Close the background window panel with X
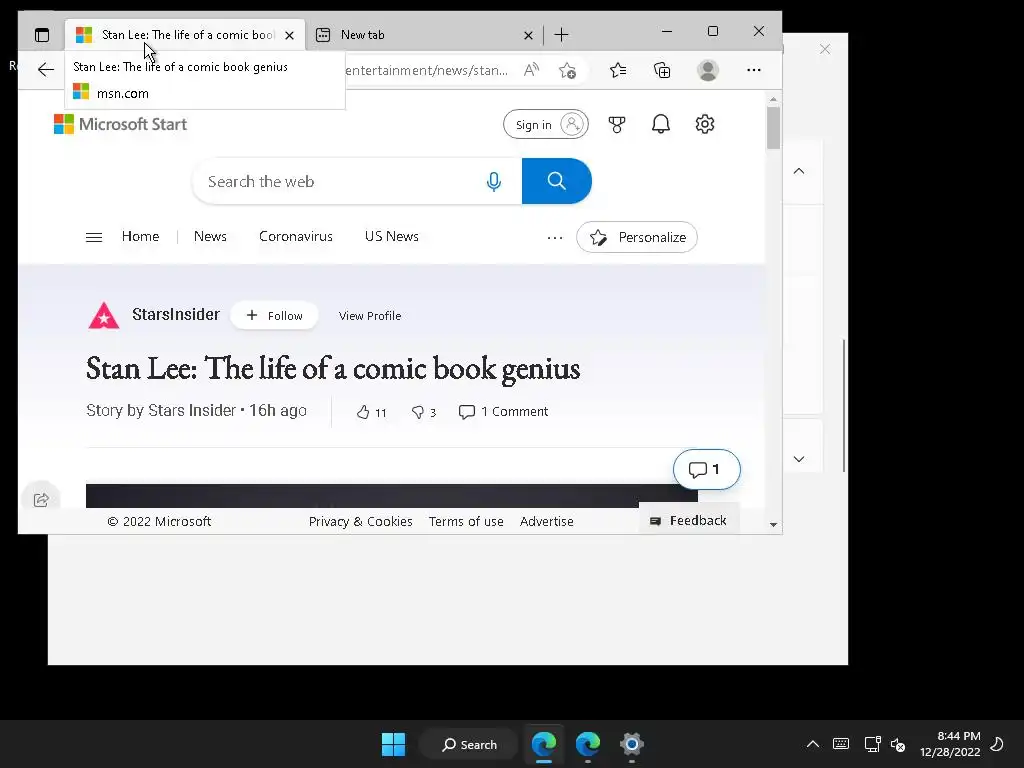 point(825,50)
